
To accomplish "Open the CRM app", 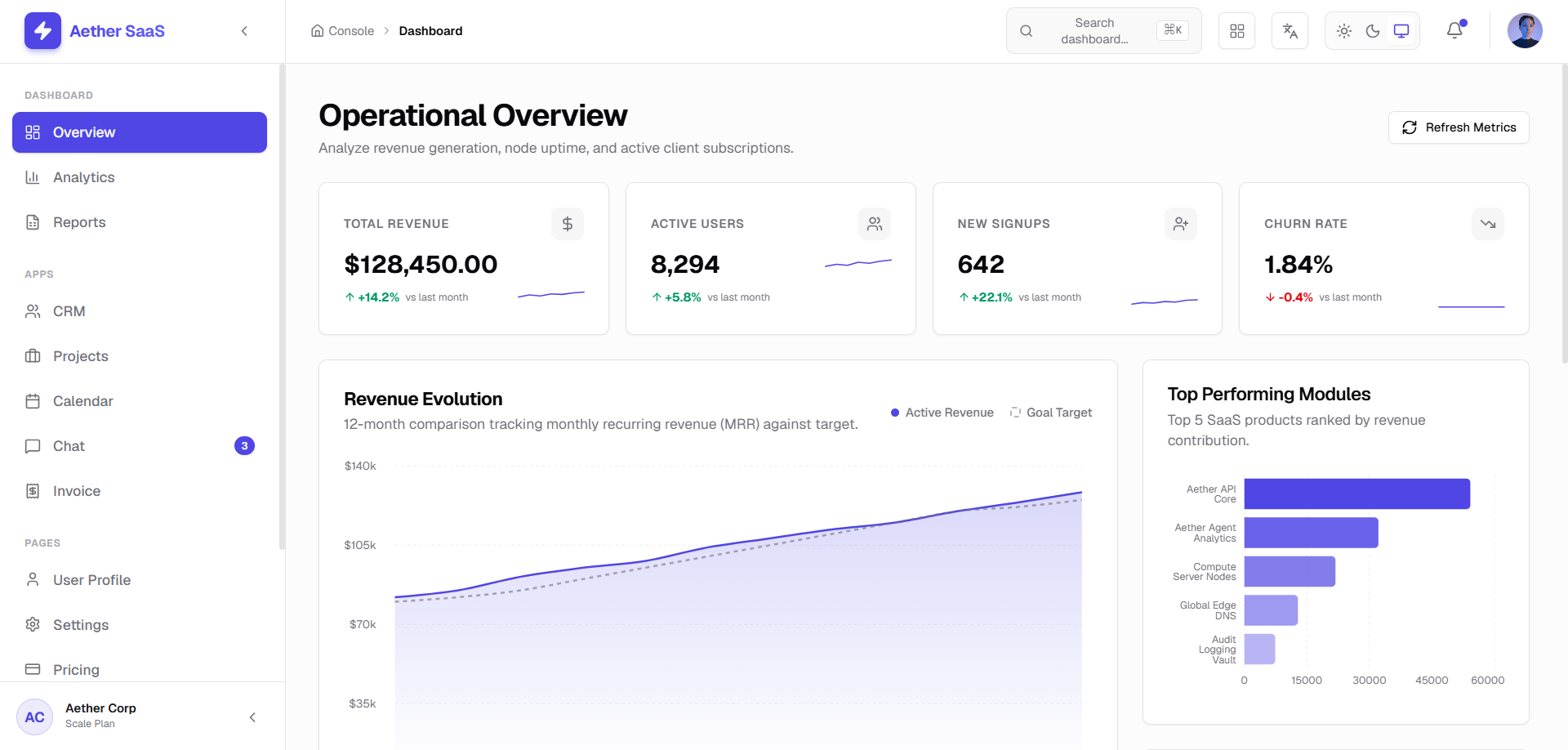I will [140, 311].
